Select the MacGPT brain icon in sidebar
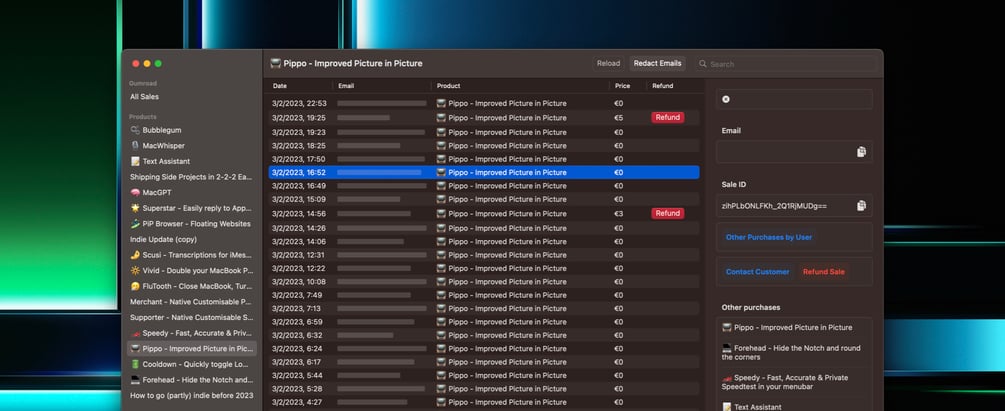This screenshot has width=1005, height=411. 135,192
